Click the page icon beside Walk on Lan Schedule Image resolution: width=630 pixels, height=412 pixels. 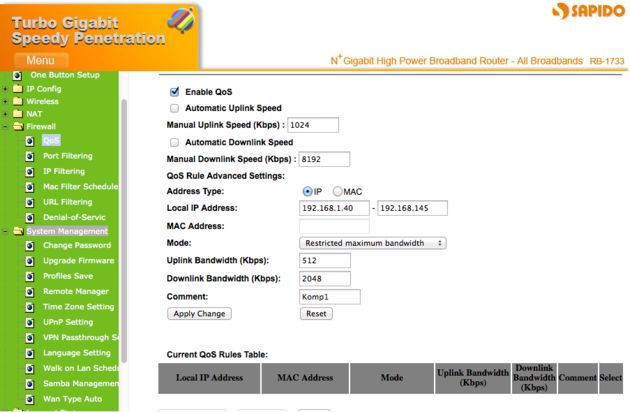[x=30, y=368]
